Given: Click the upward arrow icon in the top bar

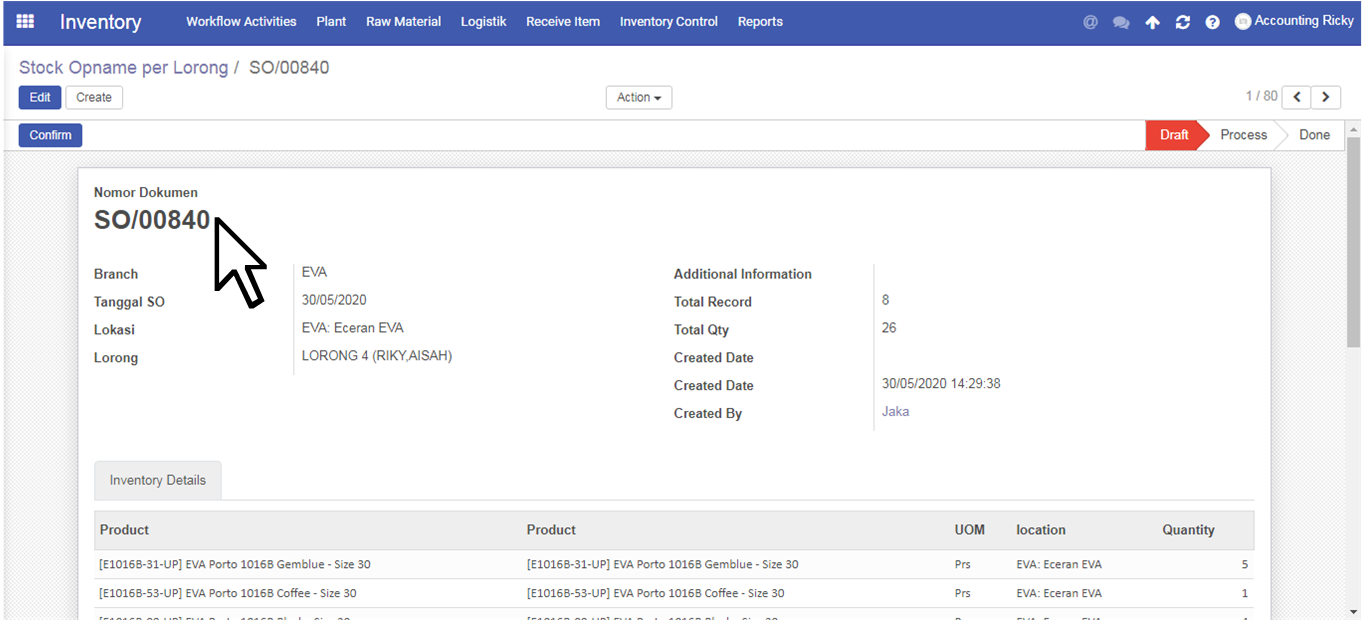Looking at the screenshot, I should coord(1152,22).
